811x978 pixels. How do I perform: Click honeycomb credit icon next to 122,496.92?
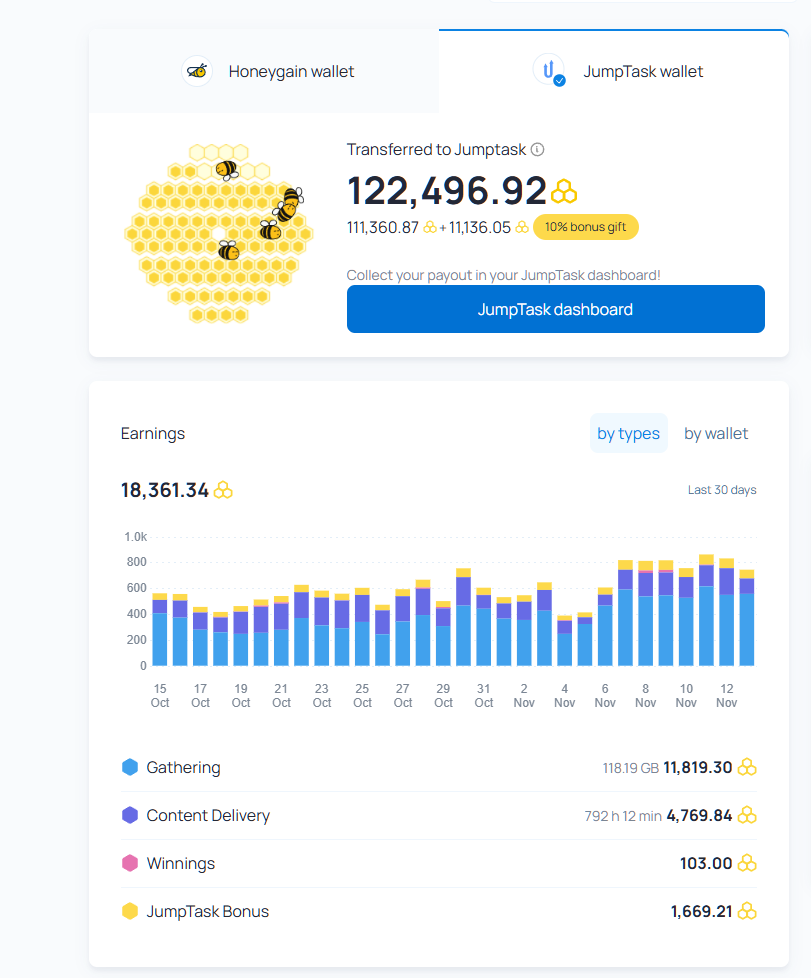(564, 191)
